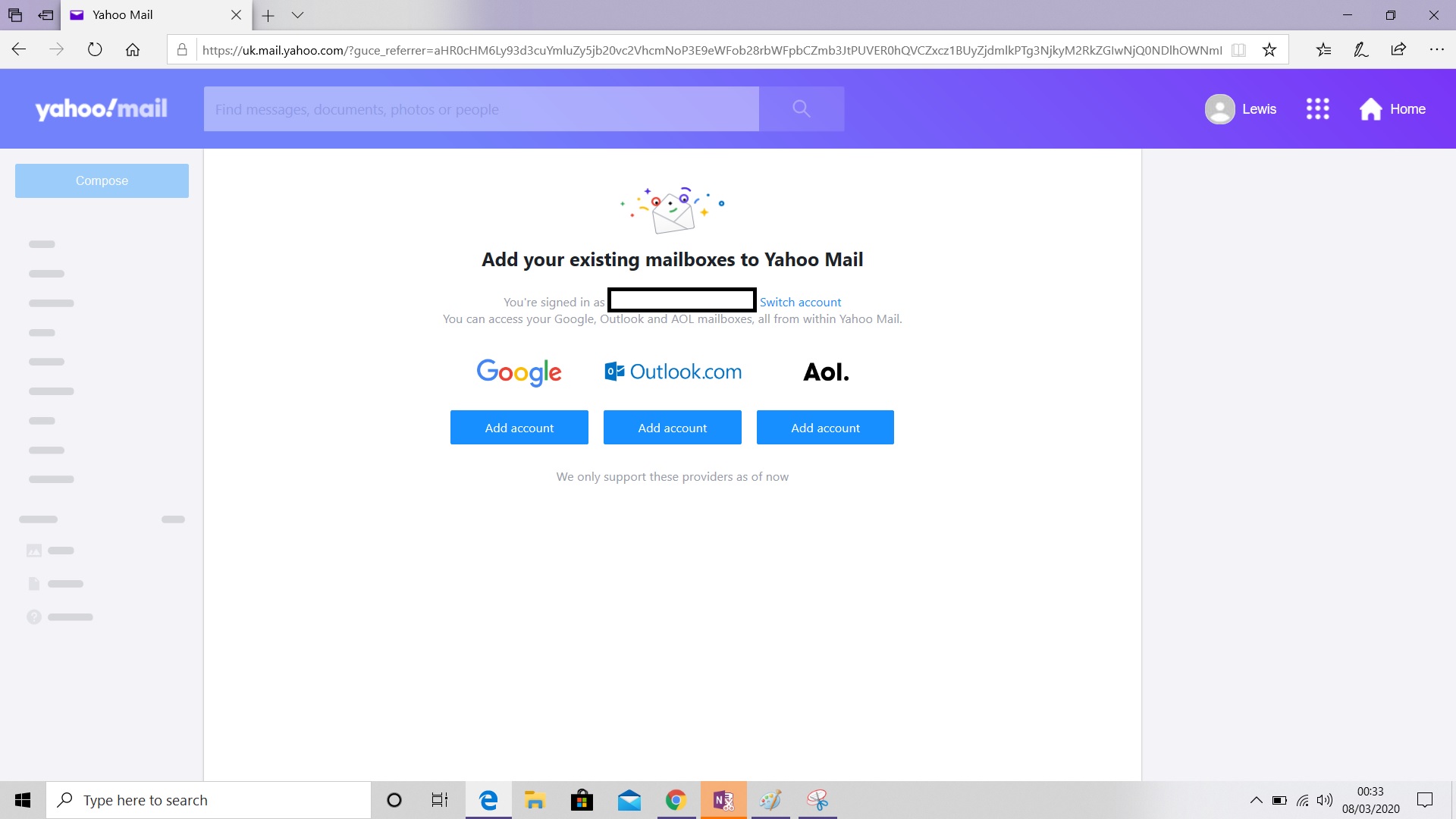Click the Lewis profile avatar

(x=1220, y=108)
